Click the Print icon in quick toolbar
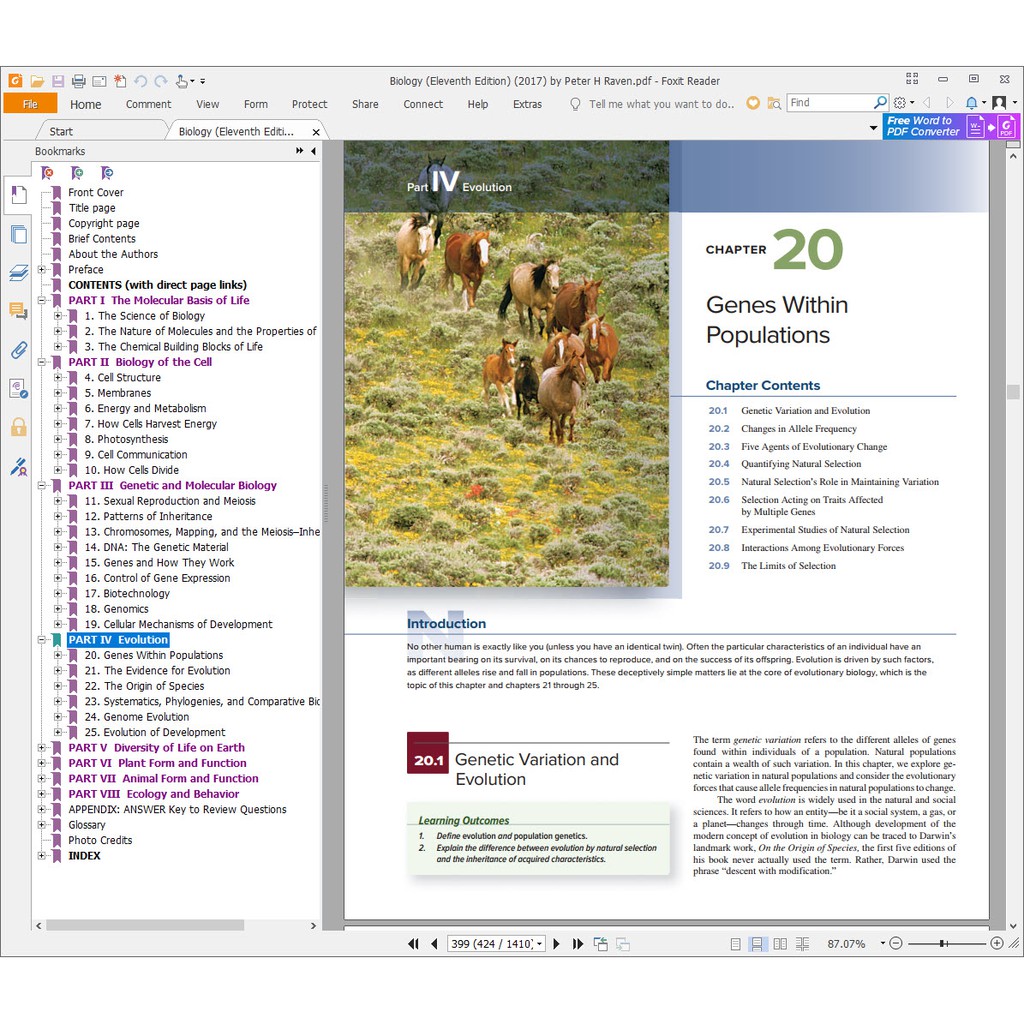This screenshot has width=1024, height=1024. [x=78, y=81]
